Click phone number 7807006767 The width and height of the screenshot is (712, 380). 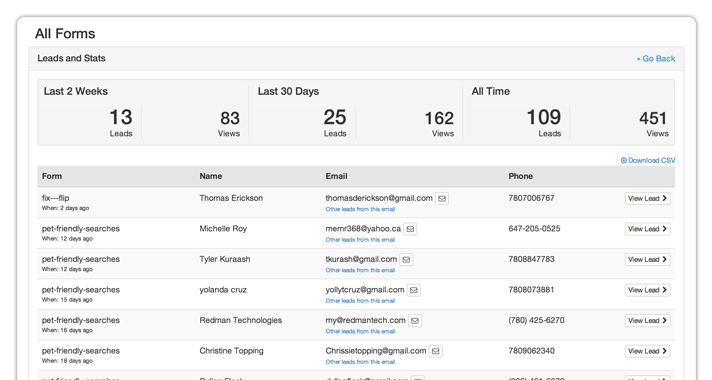point(531,198)
